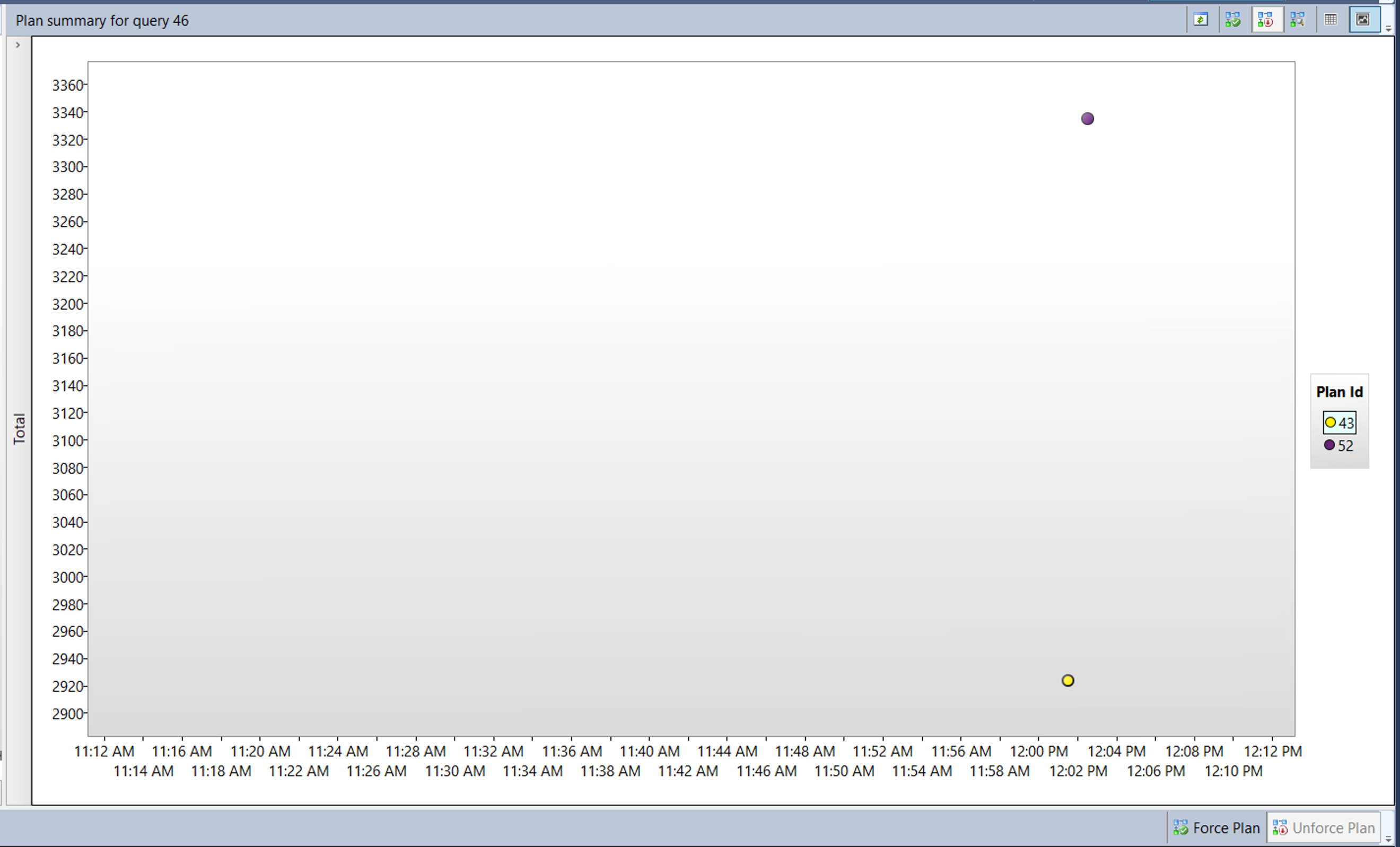Click the 11:40 AM x-axis label
Viewport: 1400px width, 847px height.
(x=650, y=751)
